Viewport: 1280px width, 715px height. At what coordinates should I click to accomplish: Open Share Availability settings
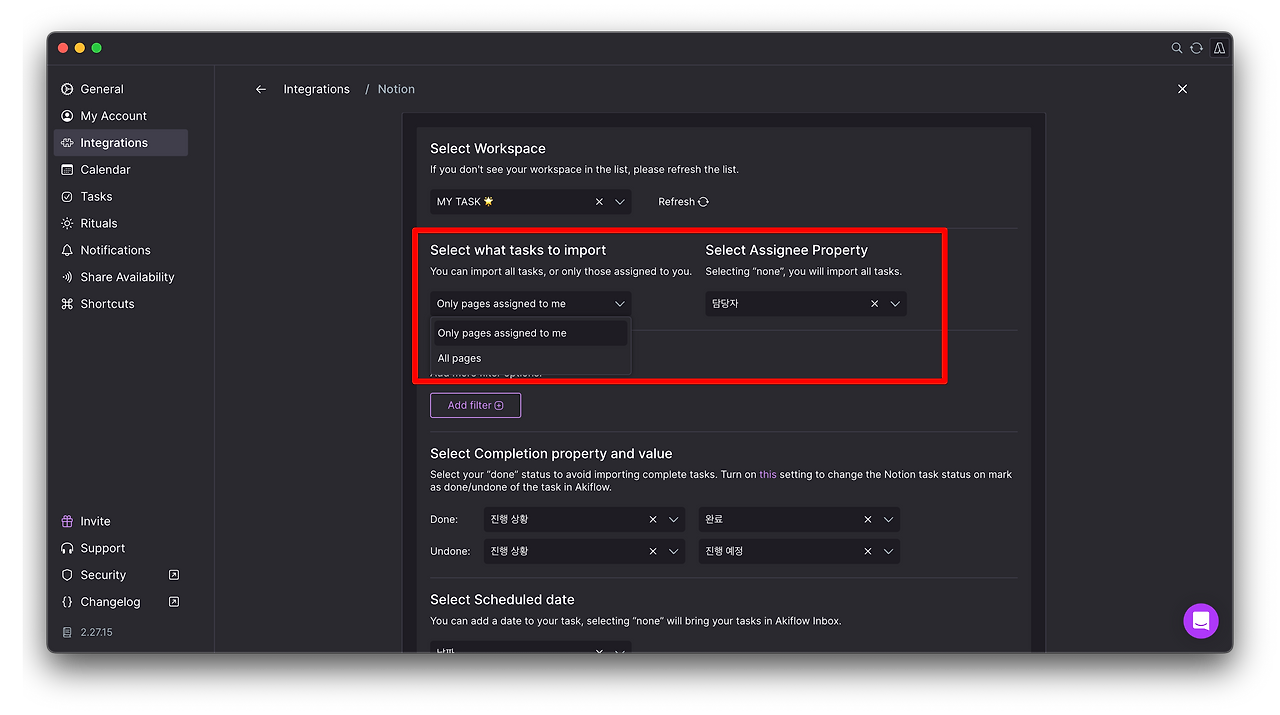click(x=121, y=277)
